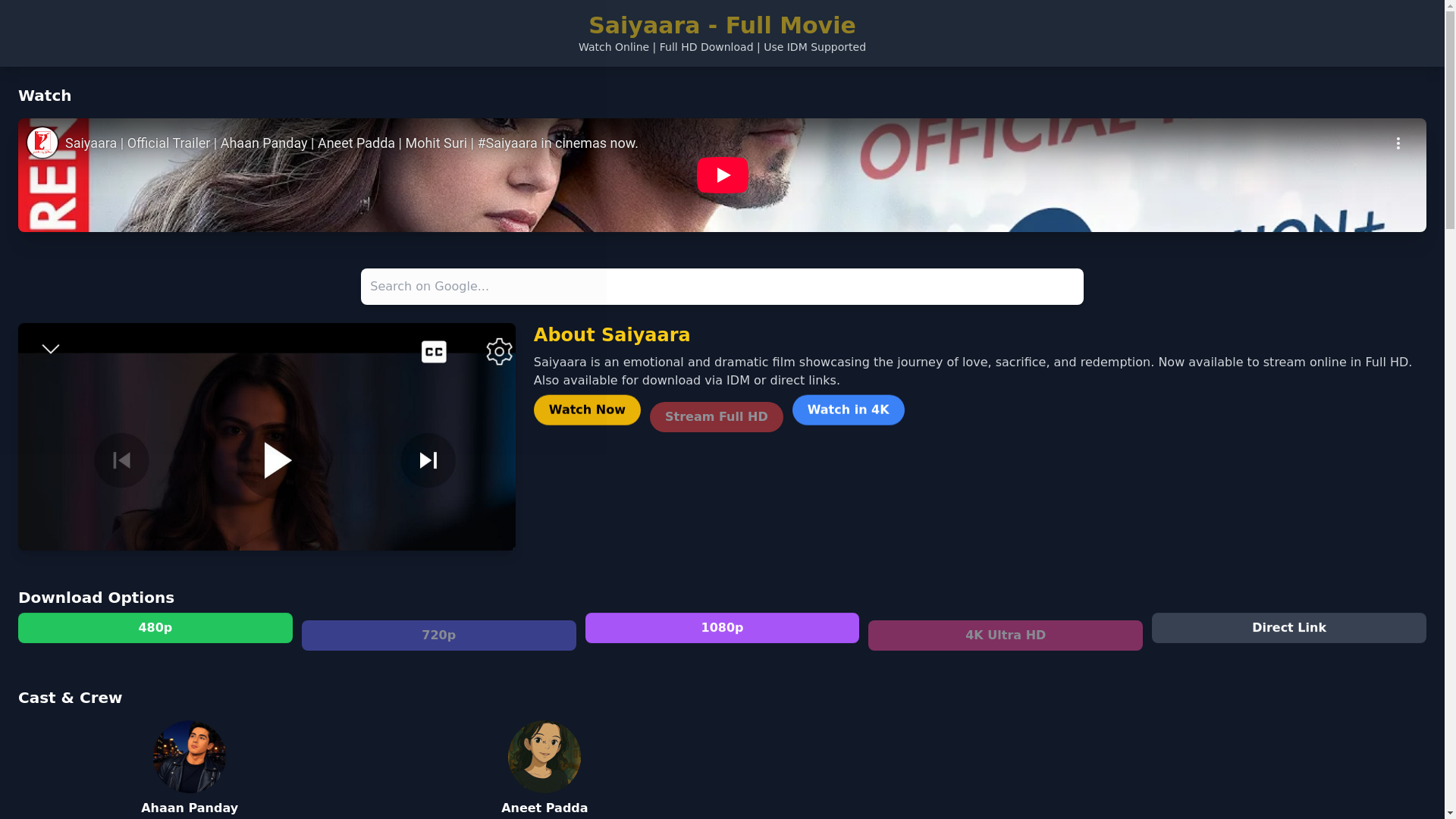The image size is (1456, 819).
Task: Click the Saiyaara - Full Movie heading
Action: [722, 25]
